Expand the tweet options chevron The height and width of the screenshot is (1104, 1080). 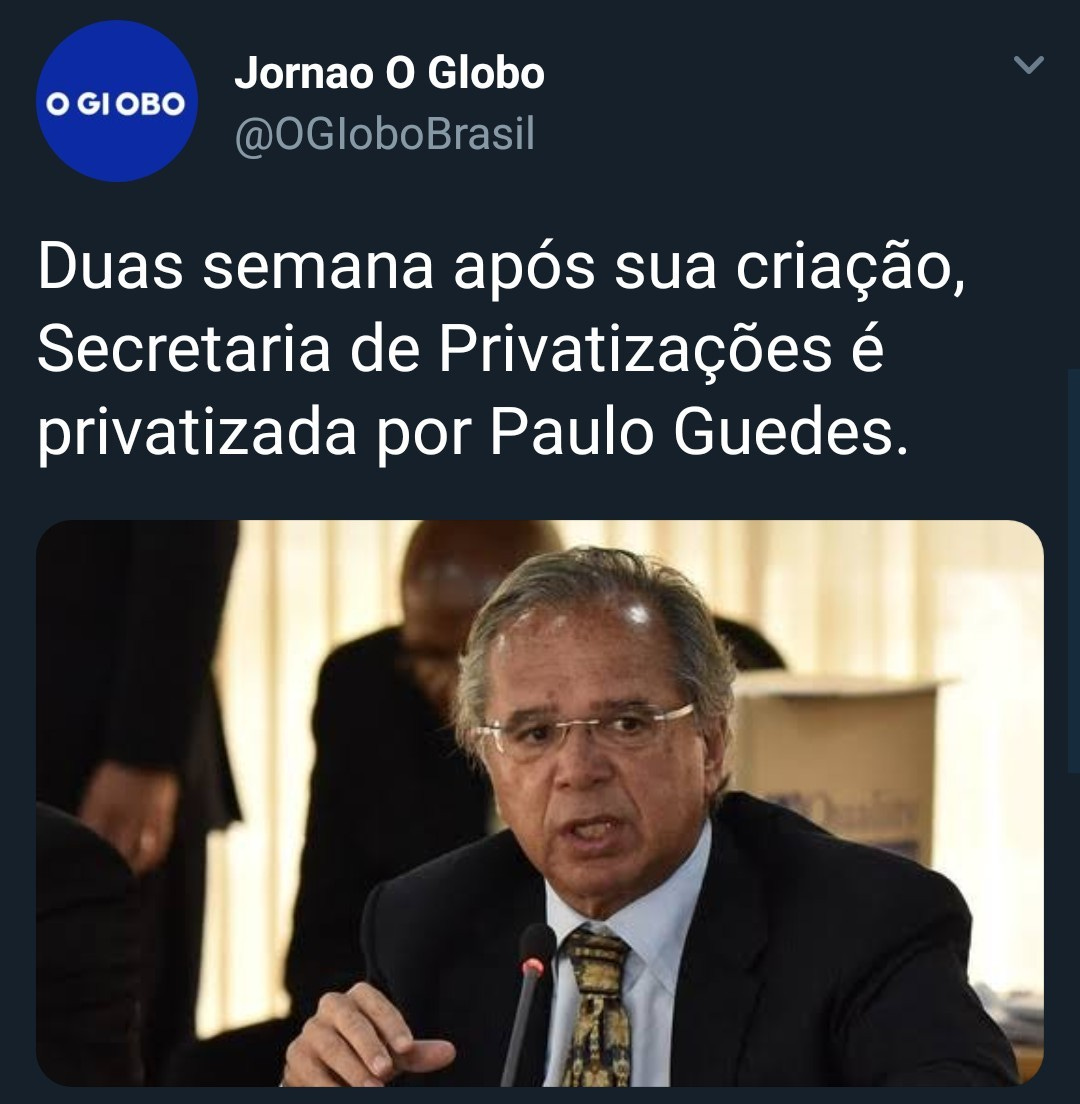pyautogui.click(x=1028, y=65)
